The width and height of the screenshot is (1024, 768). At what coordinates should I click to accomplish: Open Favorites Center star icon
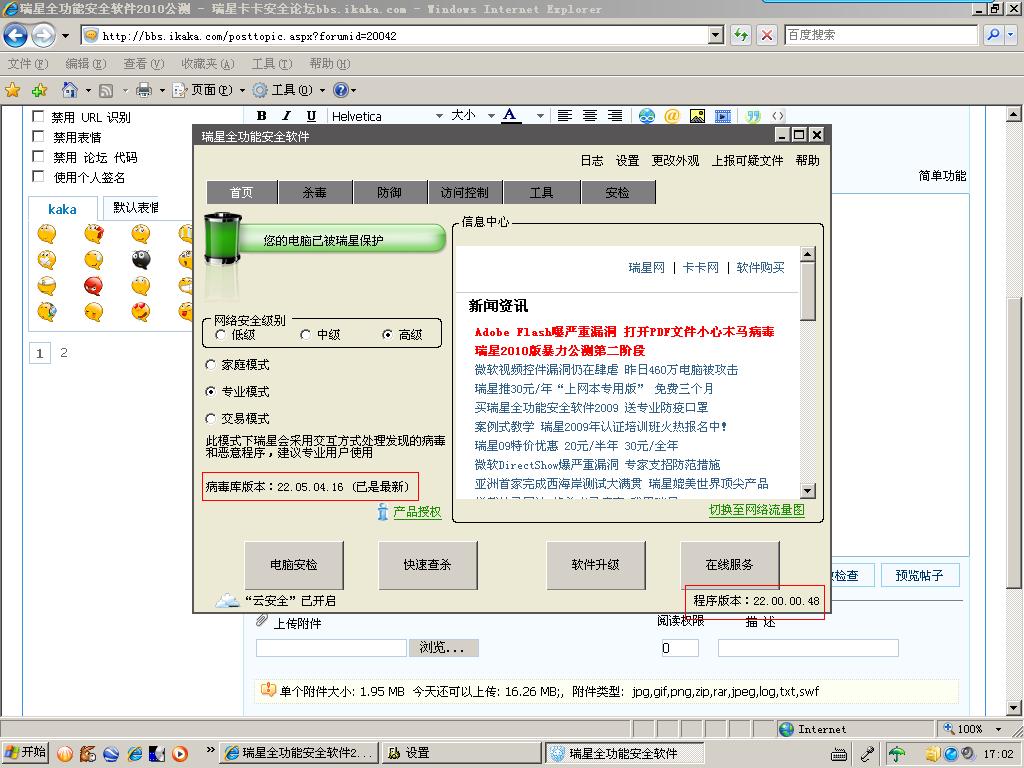(x=12, y=90)
